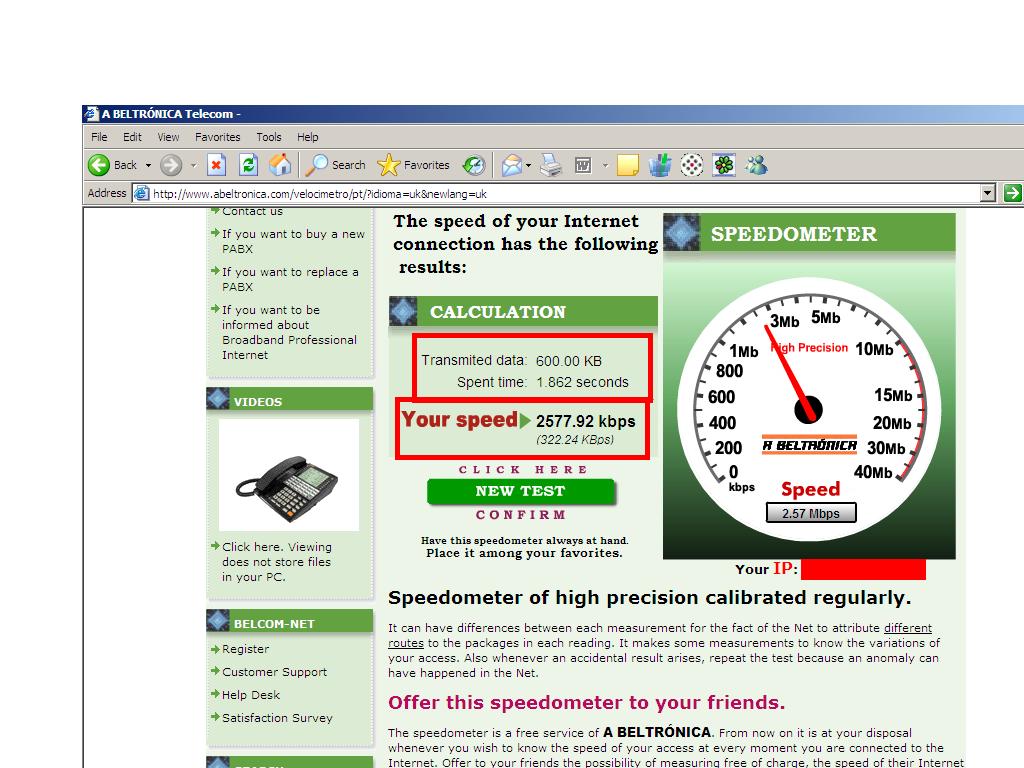Open the 'Click here. Viewing does not store files' link

(276, 562)
